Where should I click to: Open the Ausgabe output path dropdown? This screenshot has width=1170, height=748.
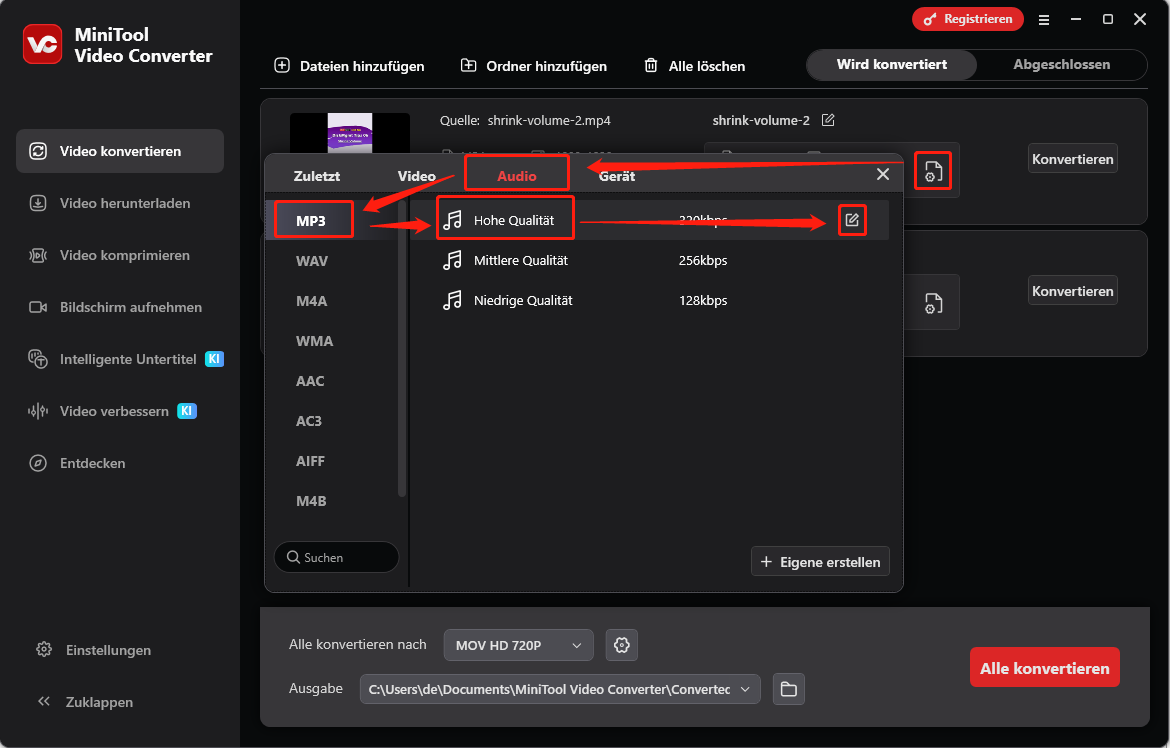(x=560, y=689)
